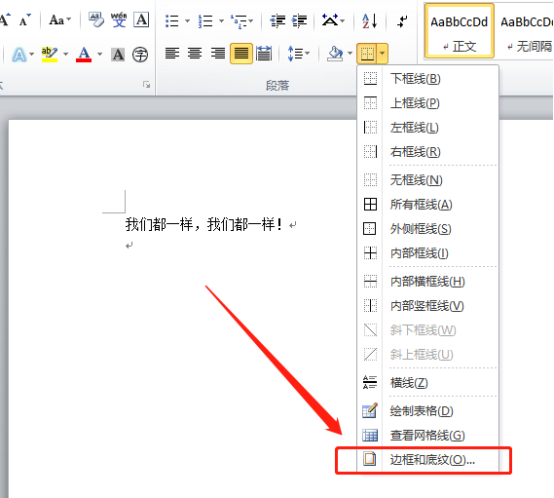Choose 内部框线(I) menu item

click(428, 253)
